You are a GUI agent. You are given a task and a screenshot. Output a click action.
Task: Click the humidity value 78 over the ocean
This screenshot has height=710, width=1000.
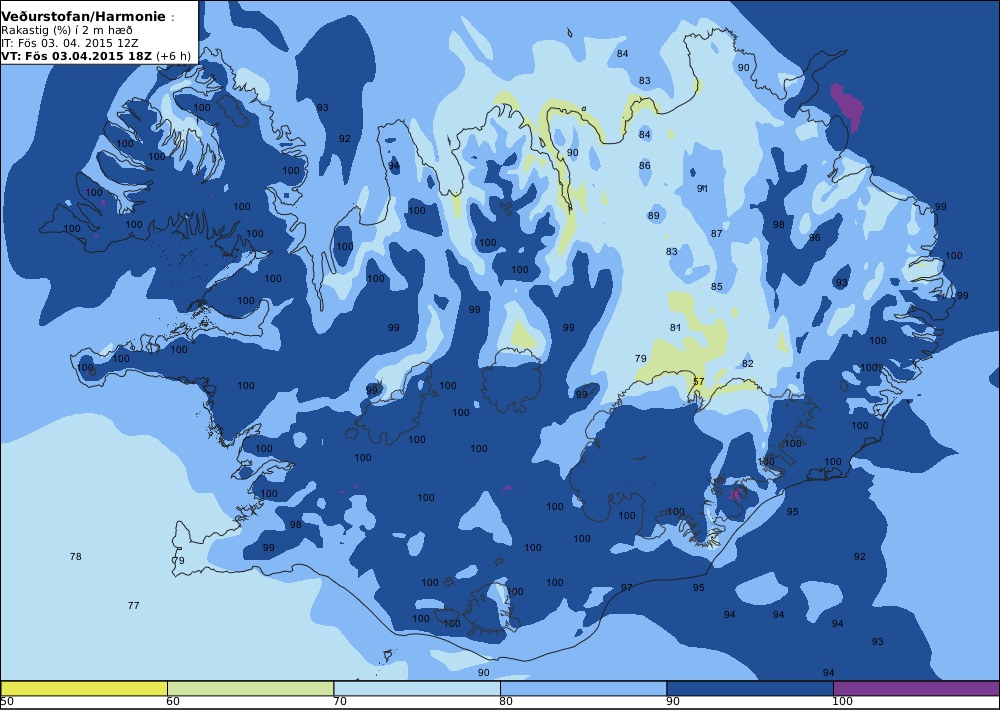click(x=75, y=556)
